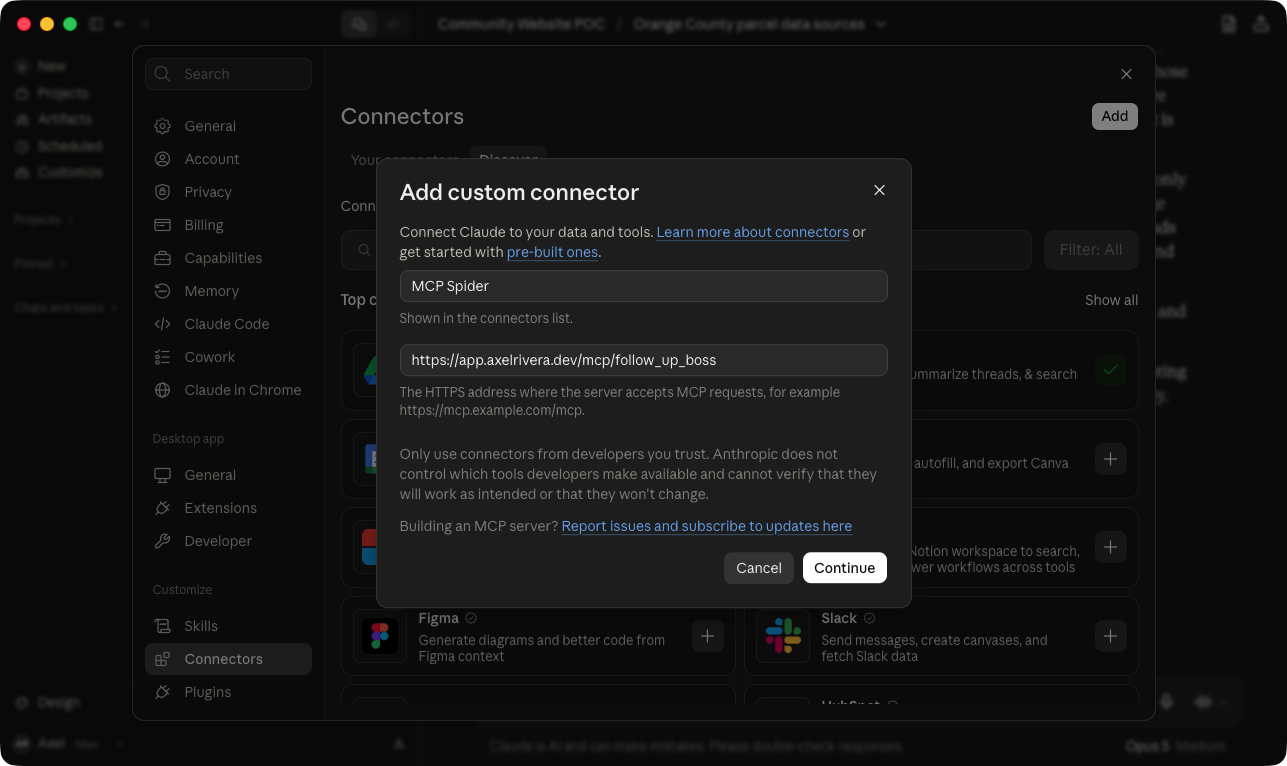Click the green checkmark on the first connector card
This screenshot has width=1287, height=766.
[1110, 370]
